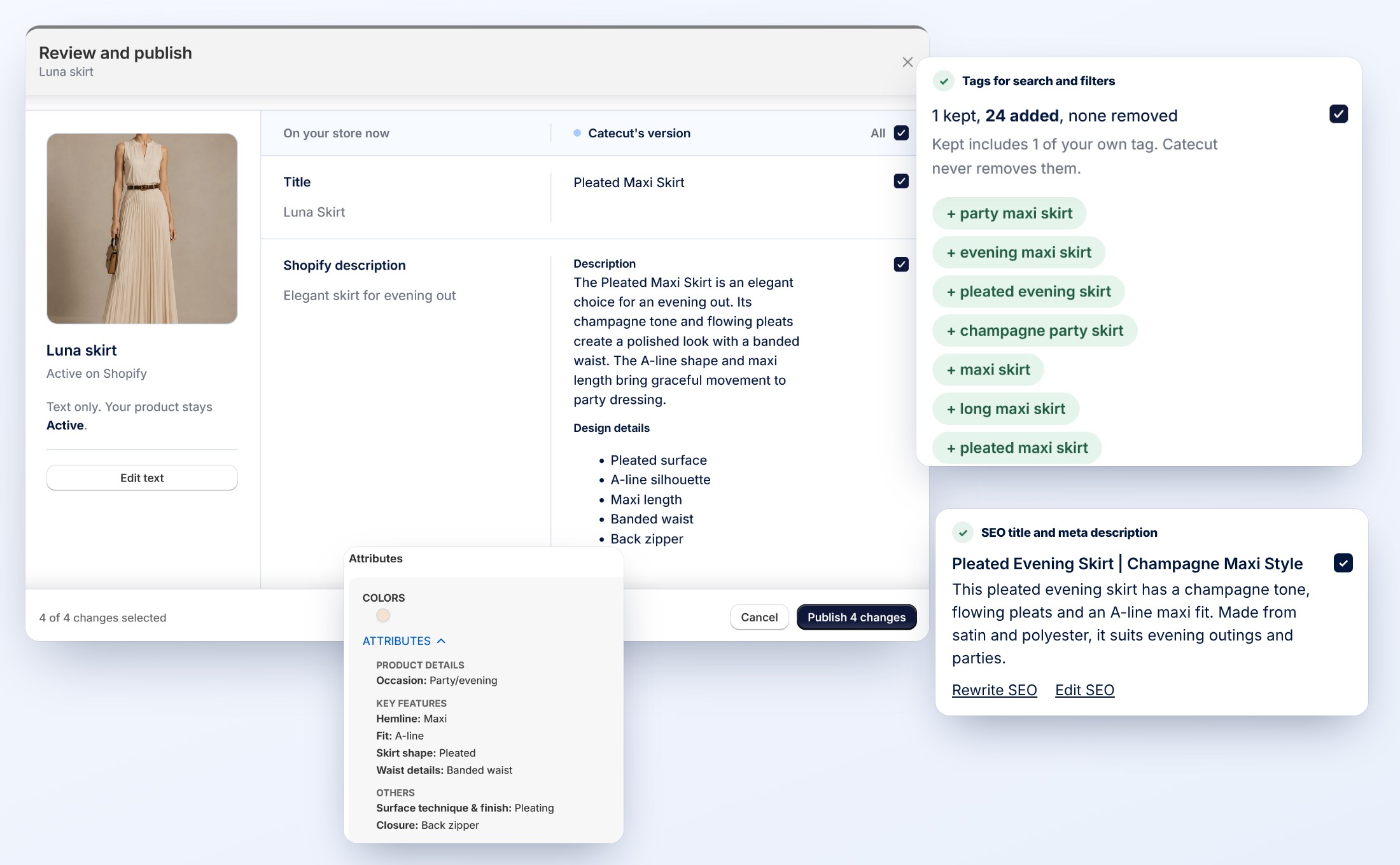Toggle the All changes checkbox
The image size is (1400, 865).
(x=901, y=133)
